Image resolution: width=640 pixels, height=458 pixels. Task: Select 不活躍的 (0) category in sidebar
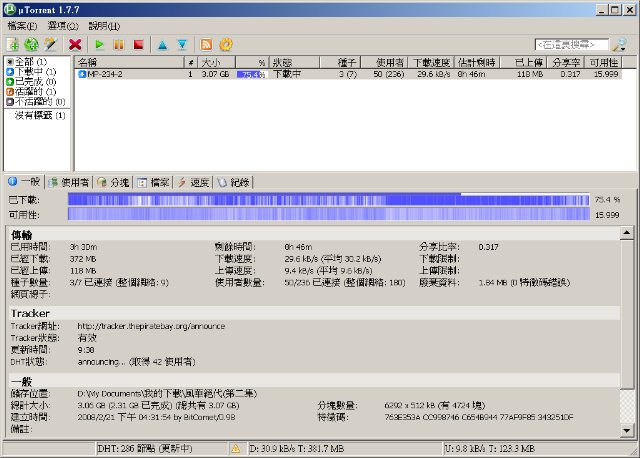[x=36, y=101]
